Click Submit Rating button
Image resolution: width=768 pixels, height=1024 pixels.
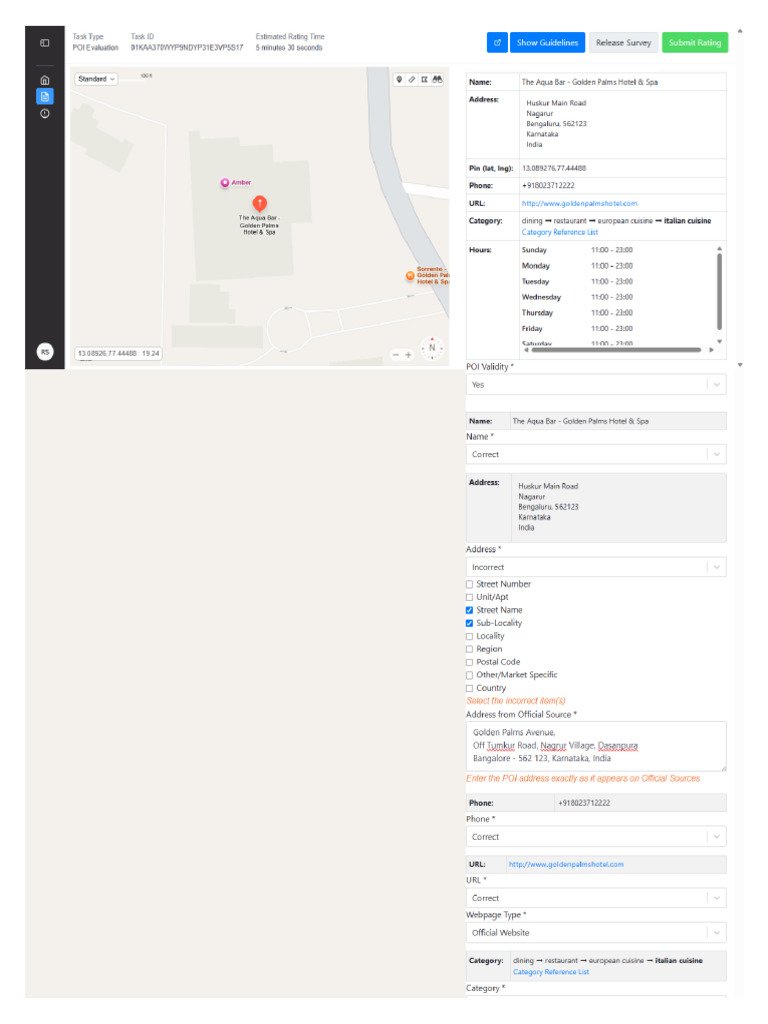[695, 43]
